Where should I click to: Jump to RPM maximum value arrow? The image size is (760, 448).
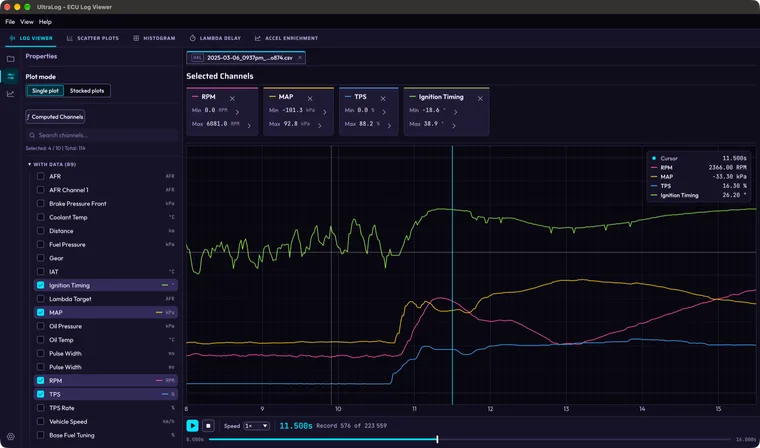tap(249, 126)
